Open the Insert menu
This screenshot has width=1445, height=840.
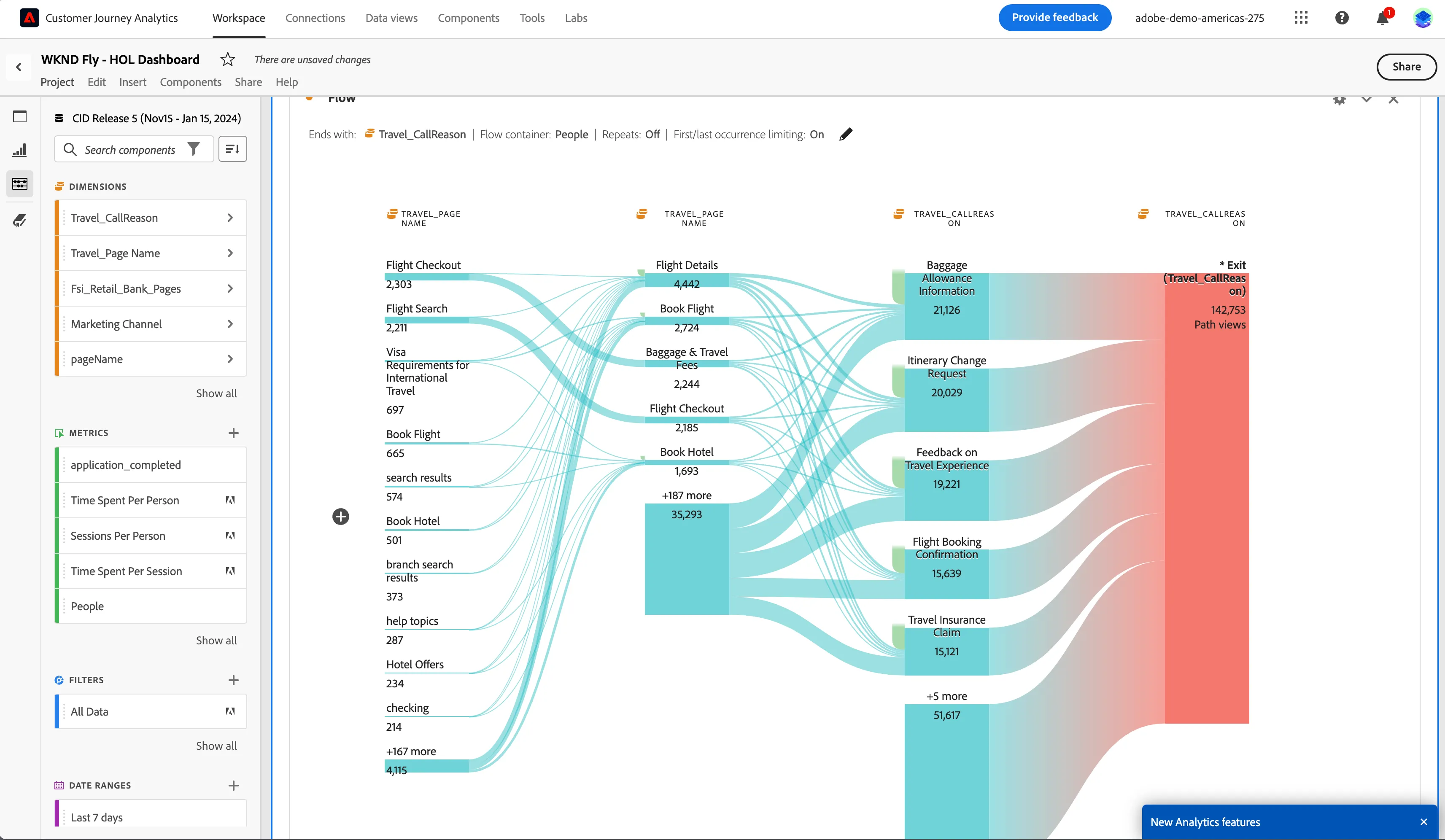point(133,82)
